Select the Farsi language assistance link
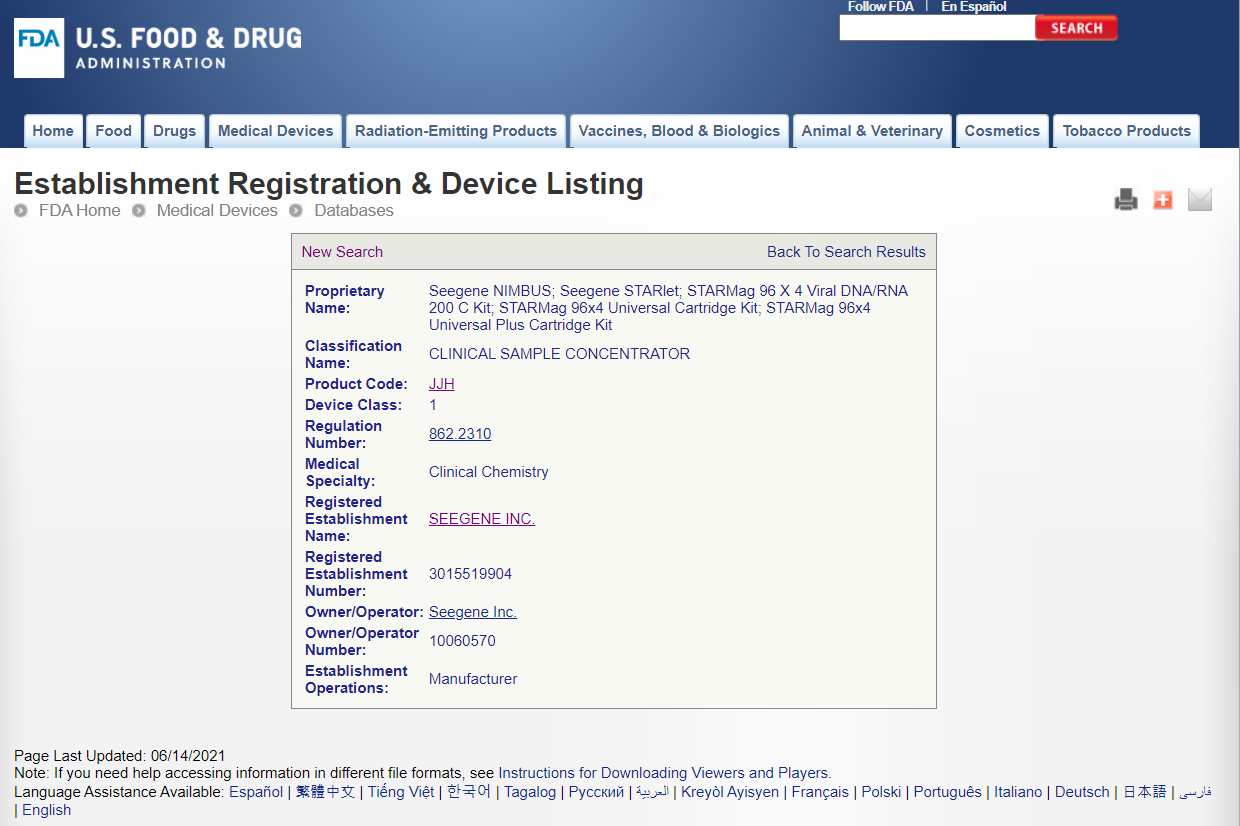Viewport: 1240px width, 826px height. 1195,792
